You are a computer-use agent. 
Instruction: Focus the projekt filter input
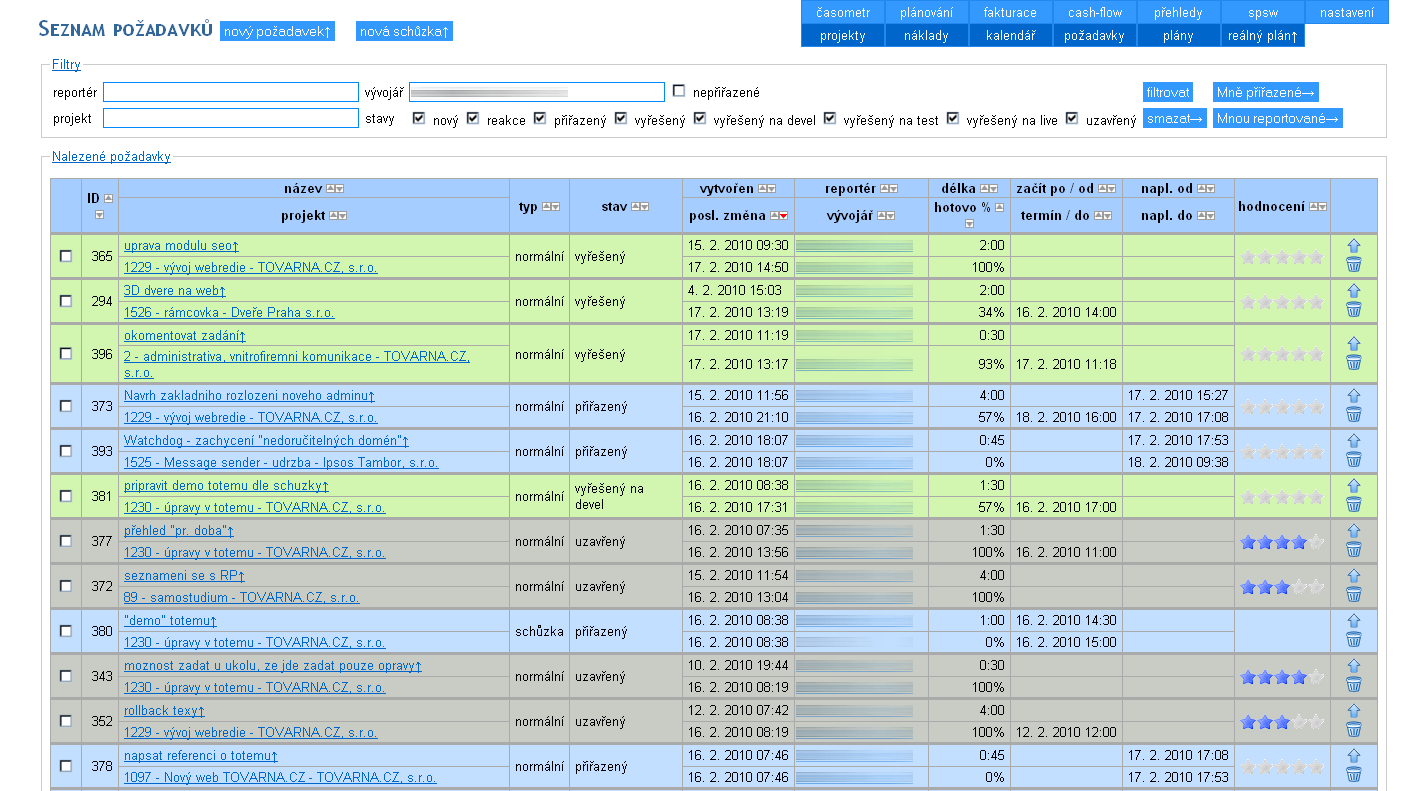231,118
